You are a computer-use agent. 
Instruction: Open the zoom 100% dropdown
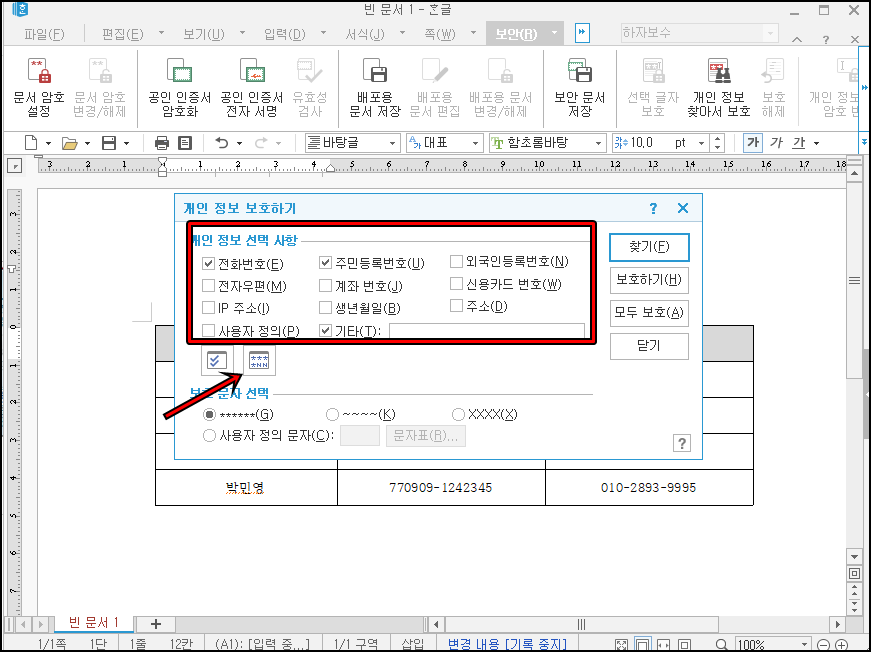[x=804, y=645]
